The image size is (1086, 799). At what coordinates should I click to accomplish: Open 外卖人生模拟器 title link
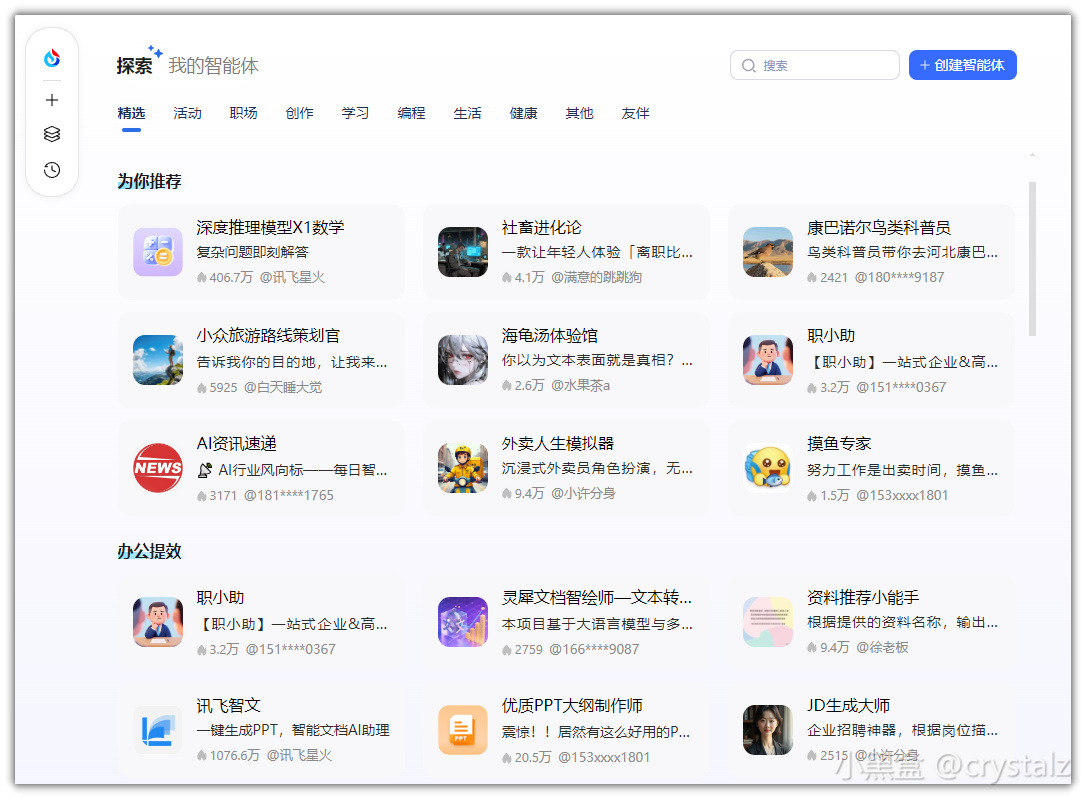[x=558, y=444]
